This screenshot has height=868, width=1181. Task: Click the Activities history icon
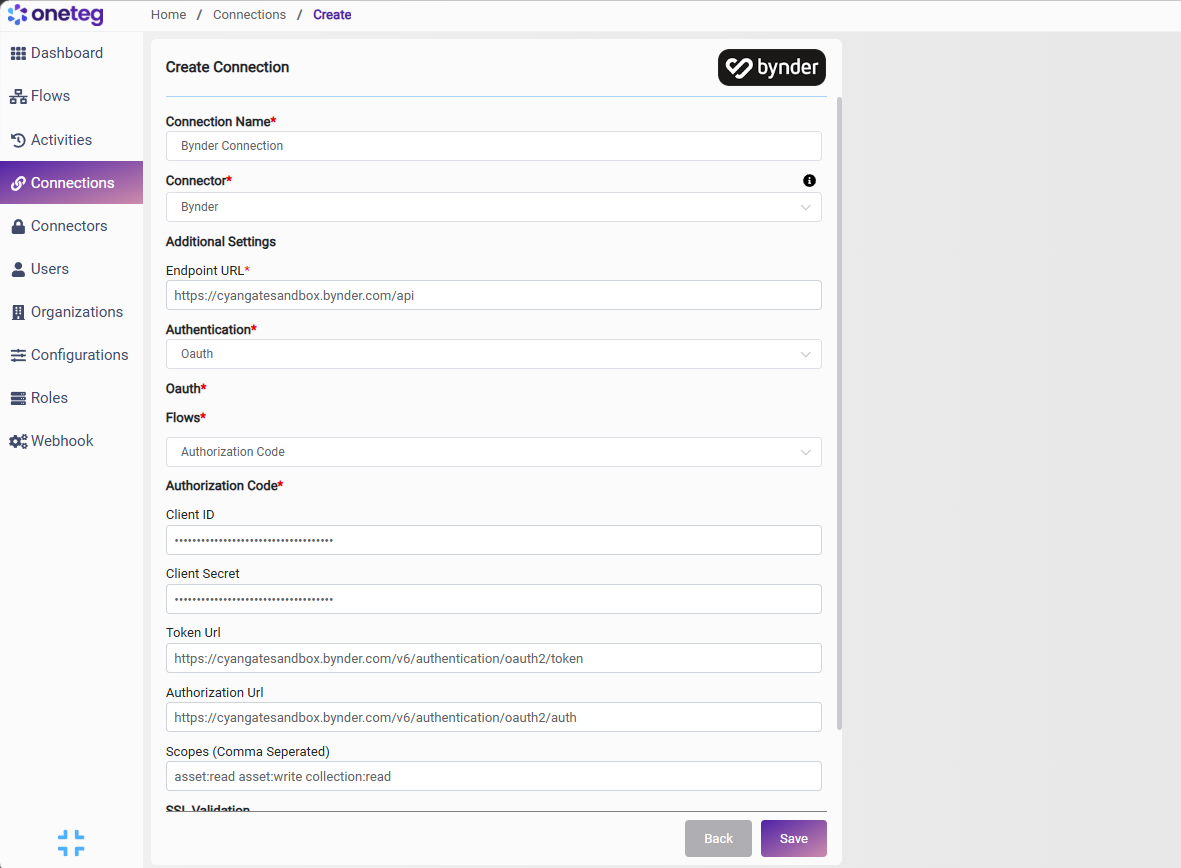coord(18,140)
